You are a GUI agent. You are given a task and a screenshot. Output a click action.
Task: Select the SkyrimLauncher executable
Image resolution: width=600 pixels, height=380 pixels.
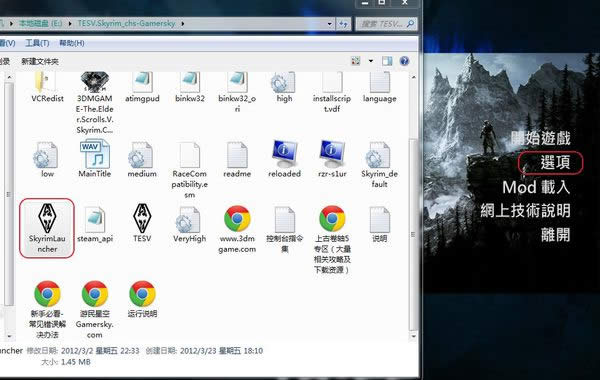[47, 228]
